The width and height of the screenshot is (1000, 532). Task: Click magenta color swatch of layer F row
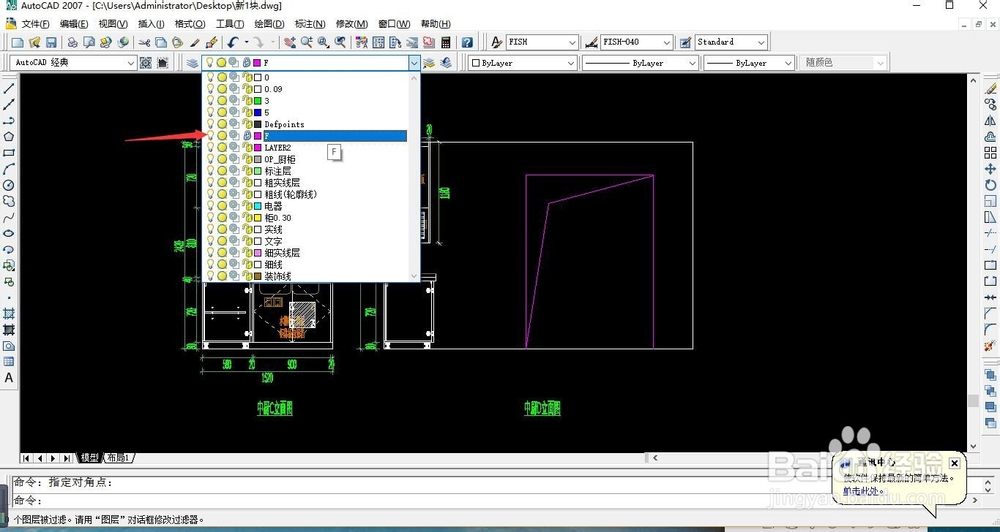tap(258, 136)
